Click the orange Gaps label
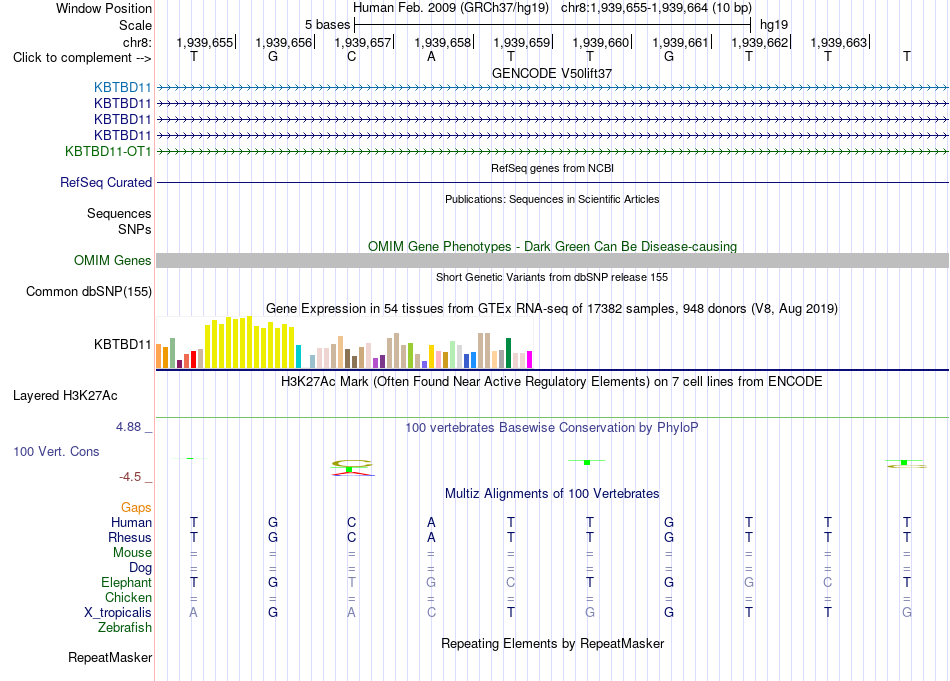950x681 pixels. (x=136, y=508)
